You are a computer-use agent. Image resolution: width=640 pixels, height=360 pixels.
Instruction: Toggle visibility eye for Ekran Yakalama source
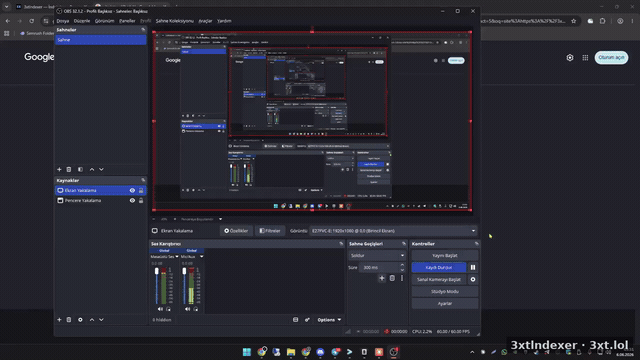click(132, 191)
